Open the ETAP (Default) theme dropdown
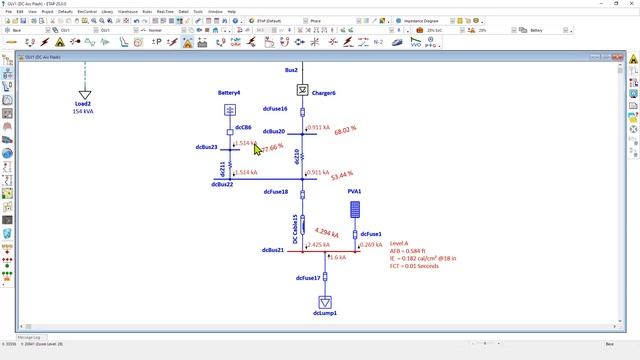 pos(306,21)
